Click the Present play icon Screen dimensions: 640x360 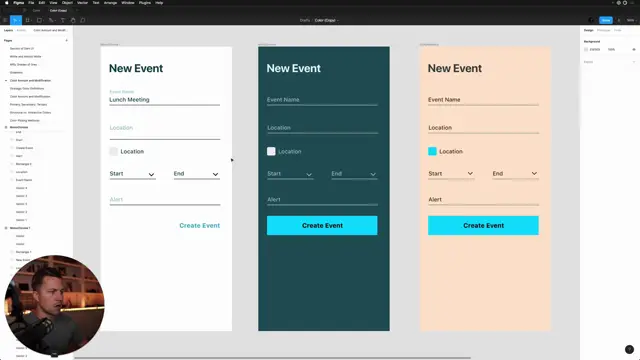(x=619, y=20)
